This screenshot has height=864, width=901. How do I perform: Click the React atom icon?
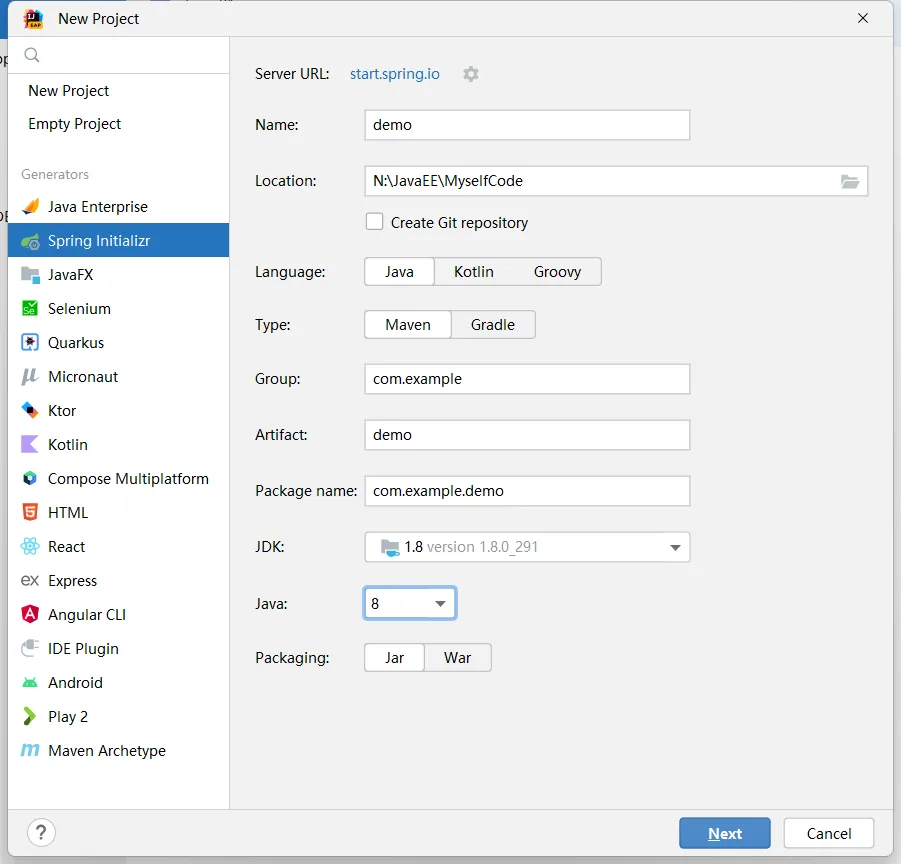pyautogui.click(x=30, y=546)
